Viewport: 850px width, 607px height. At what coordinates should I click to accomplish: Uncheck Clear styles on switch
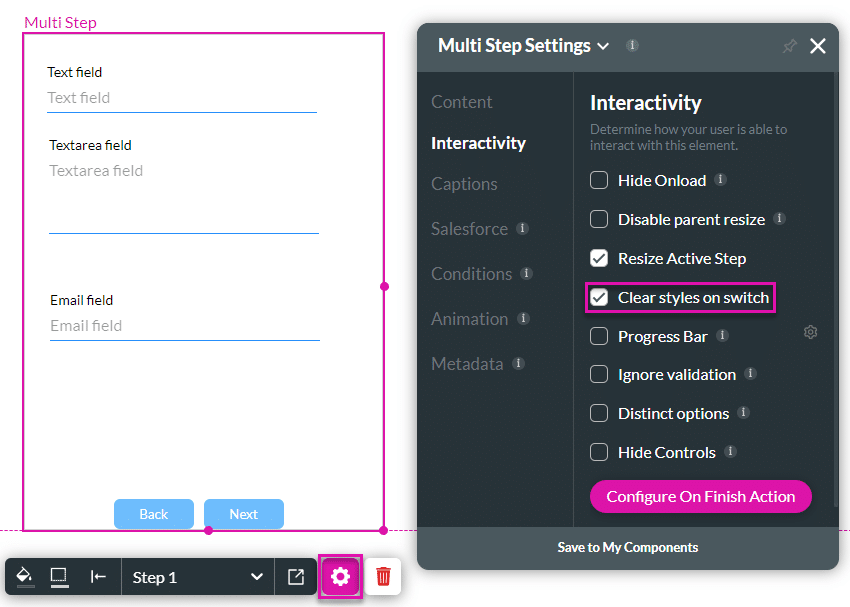[599, 297]
